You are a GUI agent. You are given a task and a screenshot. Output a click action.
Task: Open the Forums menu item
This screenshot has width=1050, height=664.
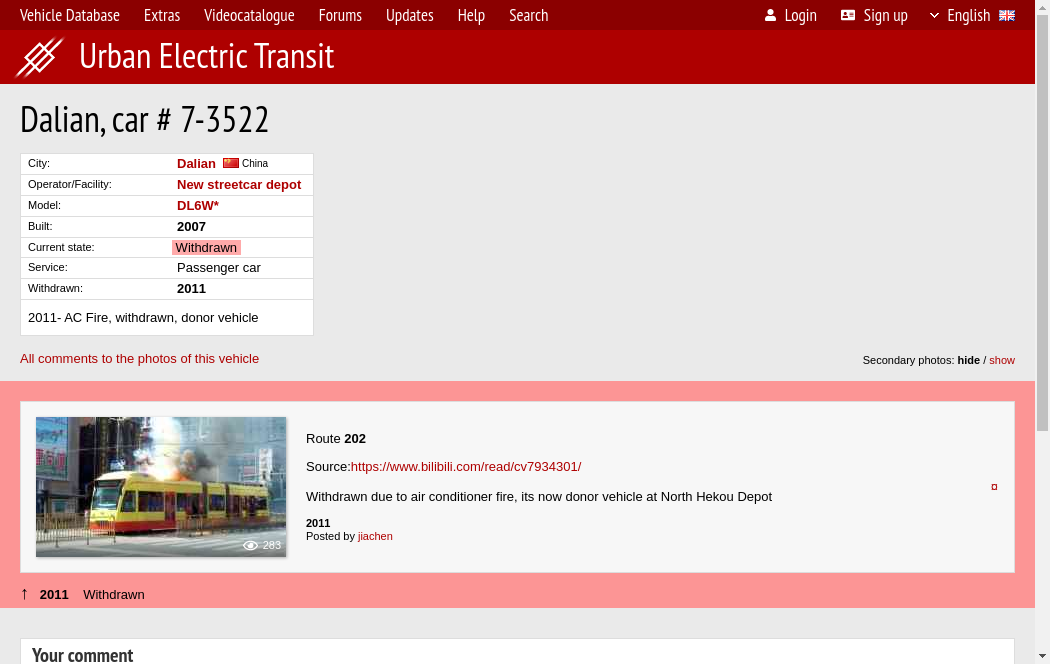tap(340, 15)
